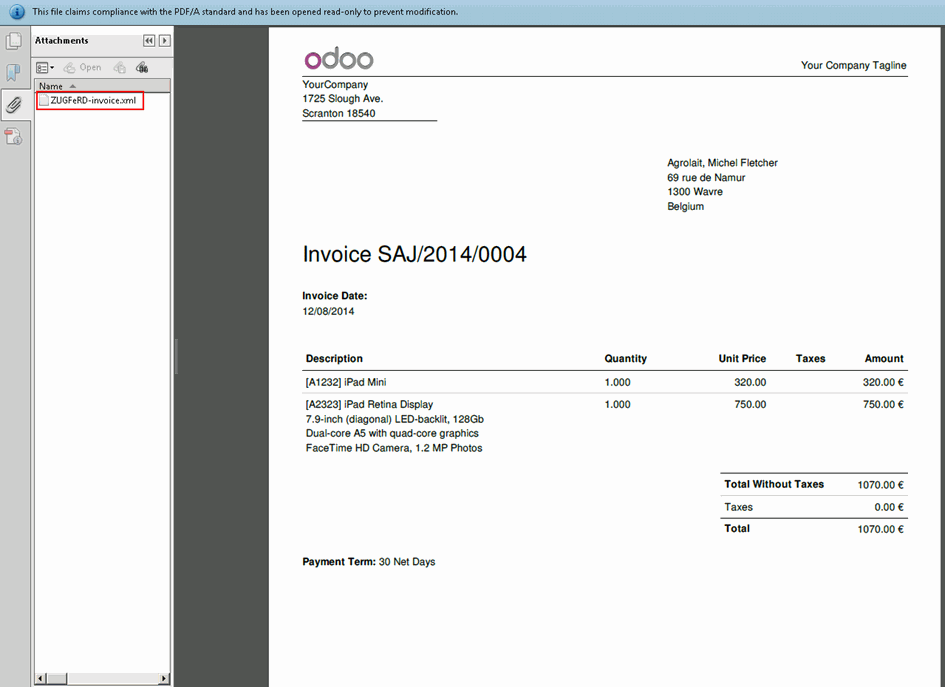Click the 'Invoice SAJ/2014/0004' heading
The height and width of the screenshot is (687, 945).
tap(415, 254)
